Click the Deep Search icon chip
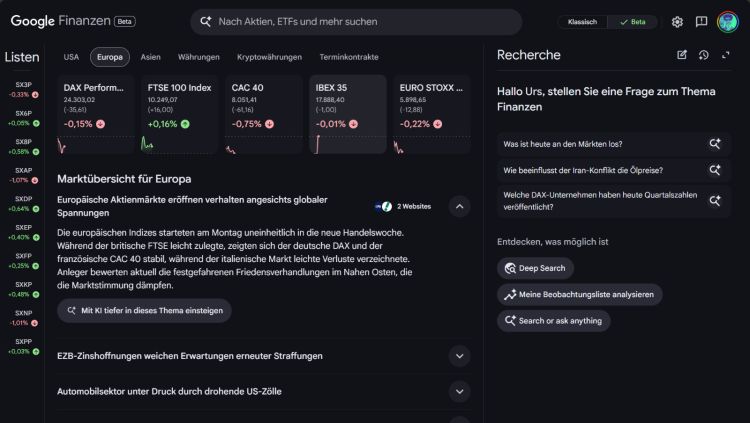The image size is (750, 423). pos(510,268)
